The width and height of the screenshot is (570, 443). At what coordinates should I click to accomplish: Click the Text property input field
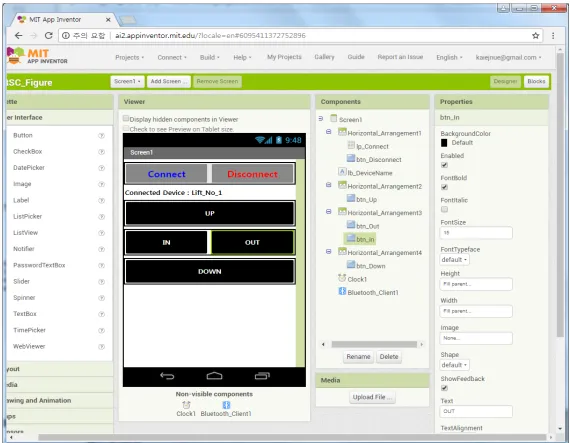pyautogui.click(x=476, y=411)
